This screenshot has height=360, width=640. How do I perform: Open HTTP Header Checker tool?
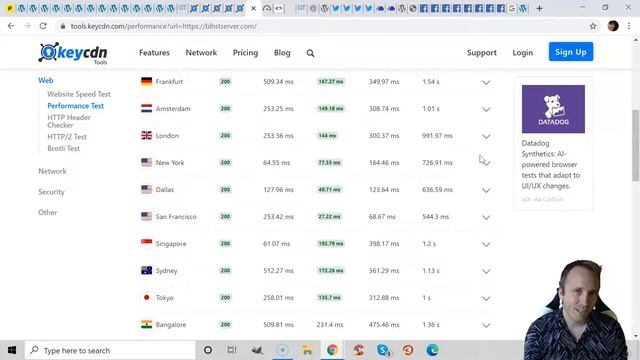[x=69, y=121]
